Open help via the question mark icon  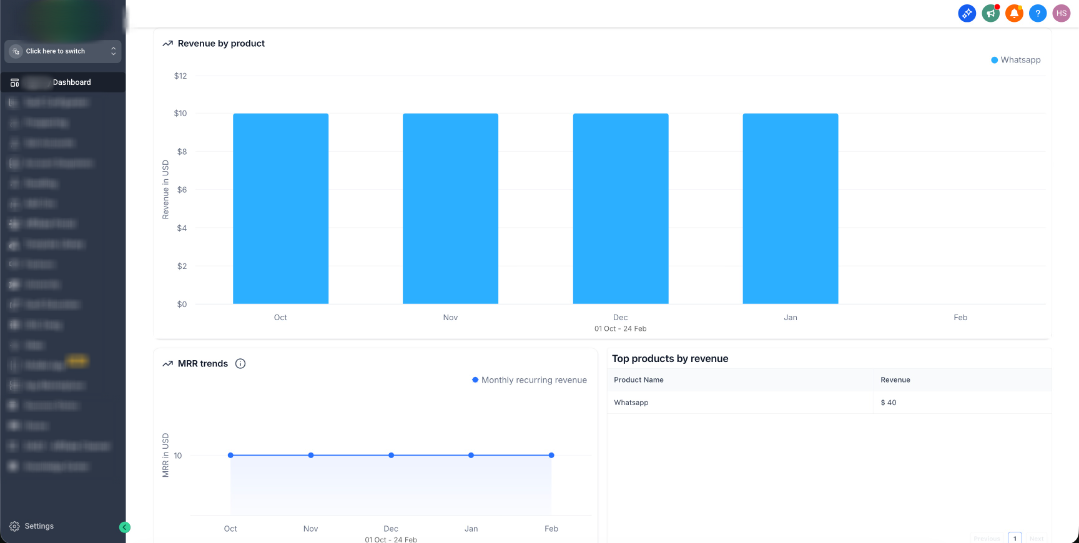tap(1038, 12)
